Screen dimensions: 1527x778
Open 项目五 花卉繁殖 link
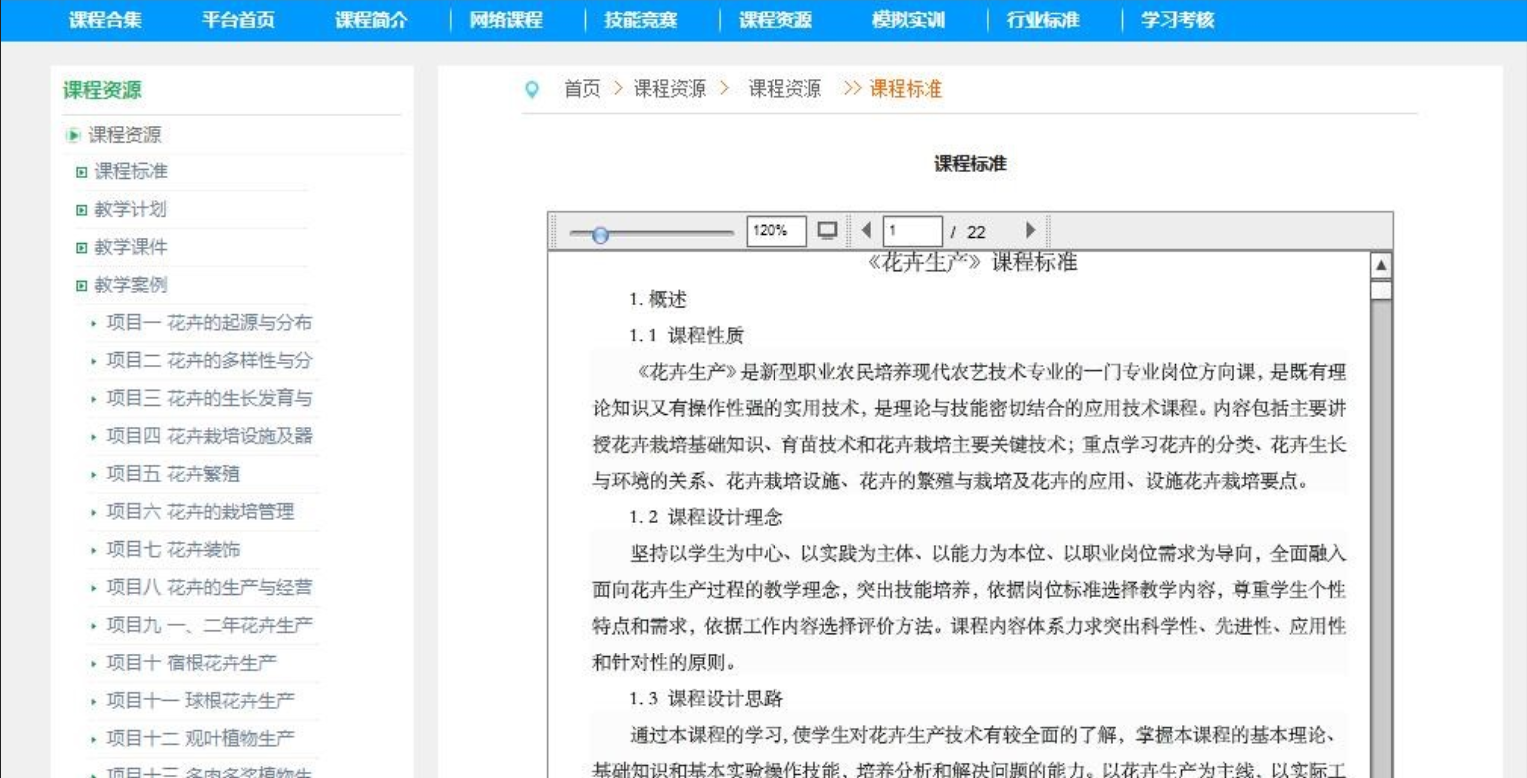tap(173, 474)
